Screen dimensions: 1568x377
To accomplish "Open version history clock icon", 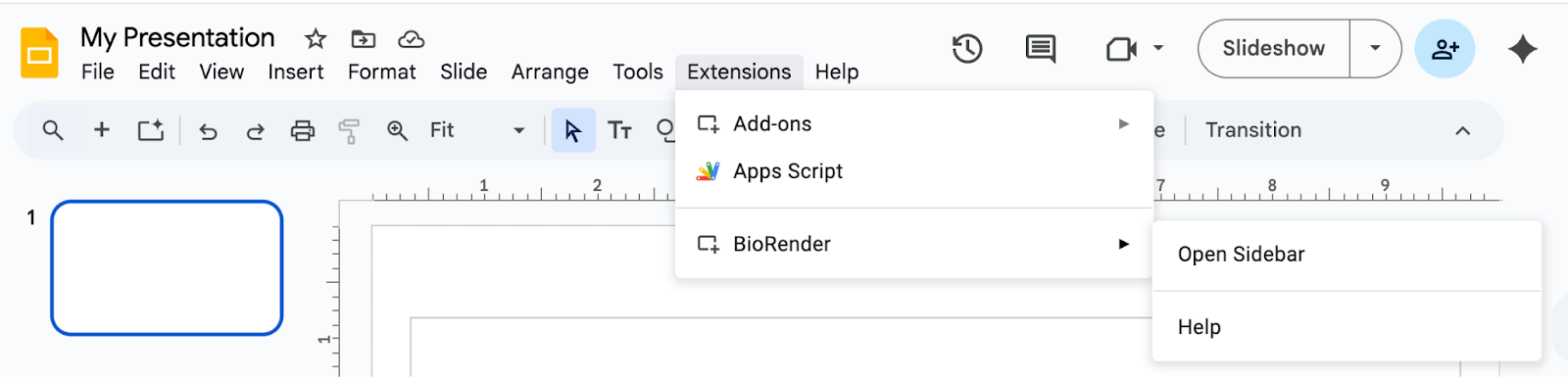I will point(967,48).
